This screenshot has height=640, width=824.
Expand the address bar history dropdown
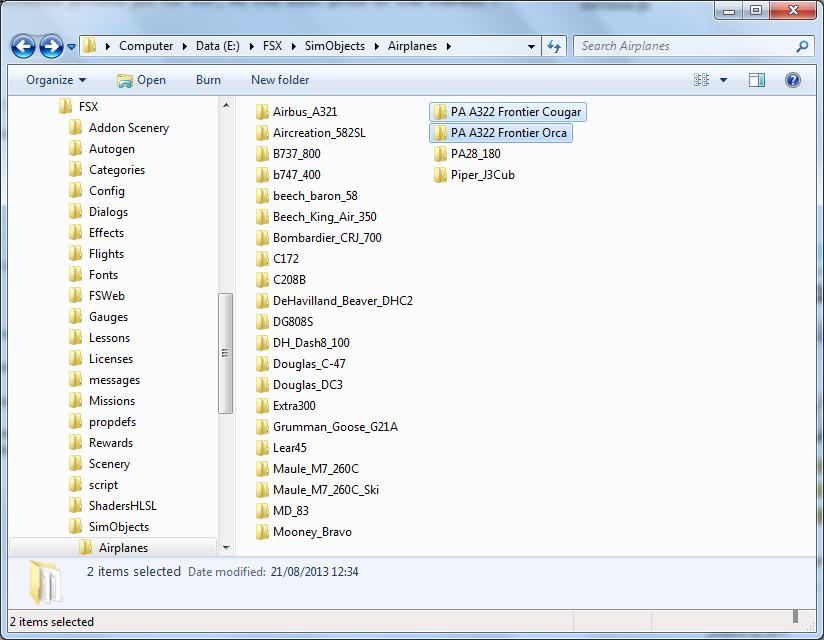tap(531, 46)
